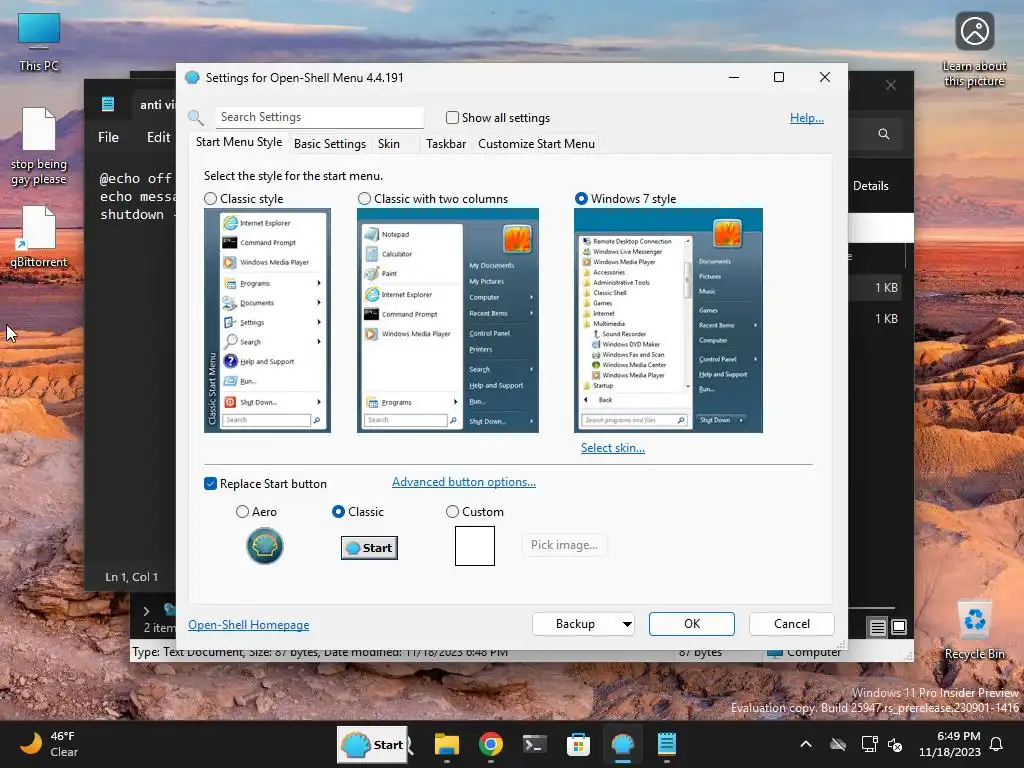Select 'Classic with two columns' radio button
This screenshot has height=768, width=1024.
(364, 199)
